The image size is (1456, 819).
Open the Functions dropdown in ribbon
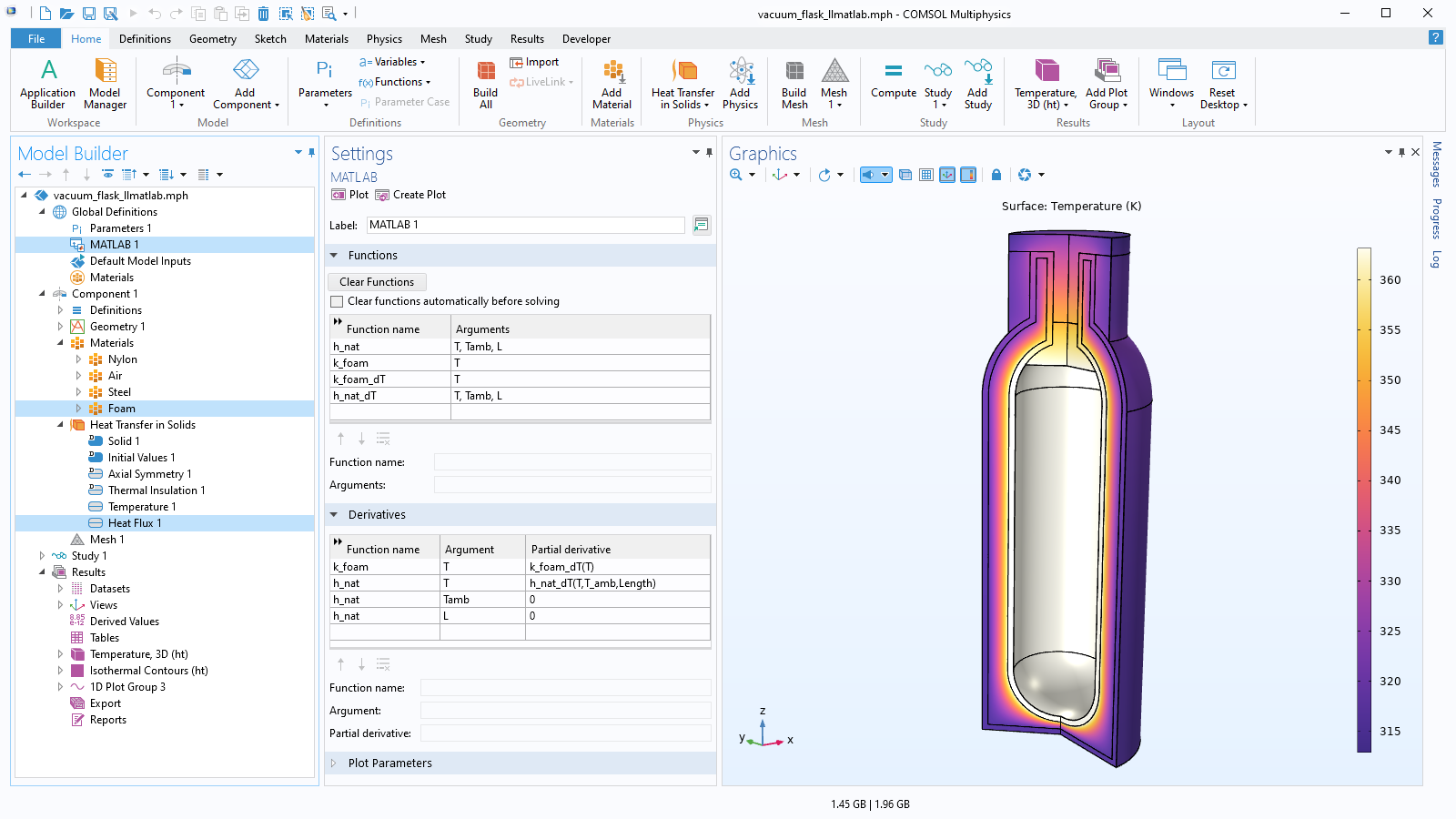click(394, 82)
